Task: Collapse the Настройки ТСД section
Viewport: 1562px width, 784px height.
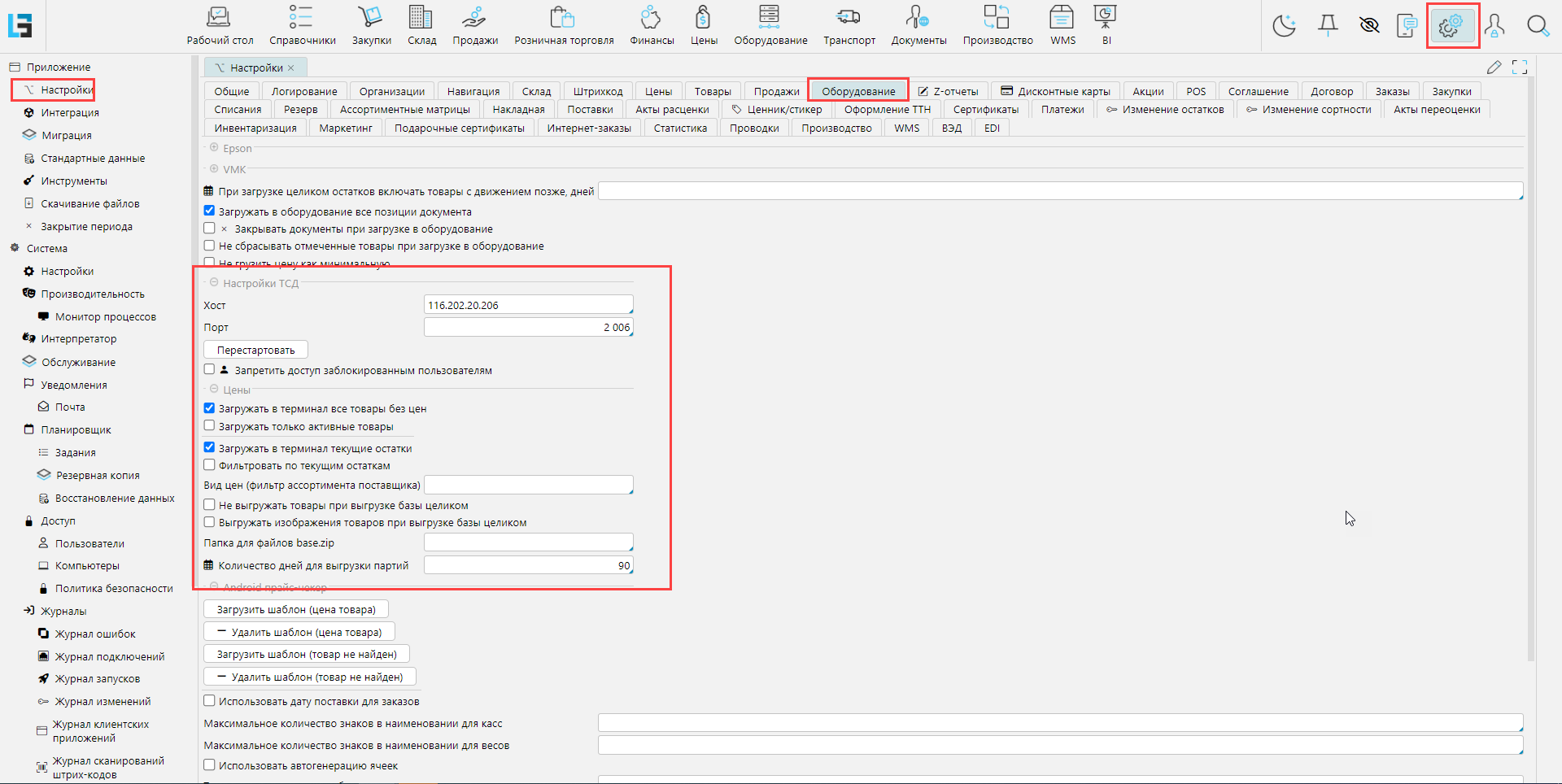Action: tap(214, 283)
